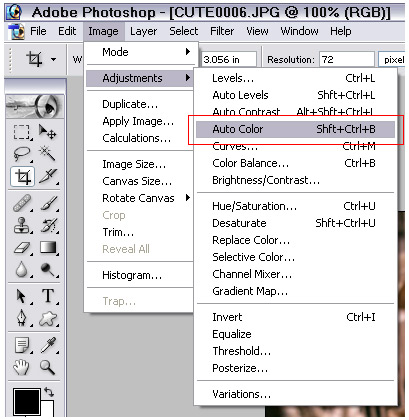409x420 pixels.
Task: Select the Clone Stamp tool
Action: (x=22, y=225)
